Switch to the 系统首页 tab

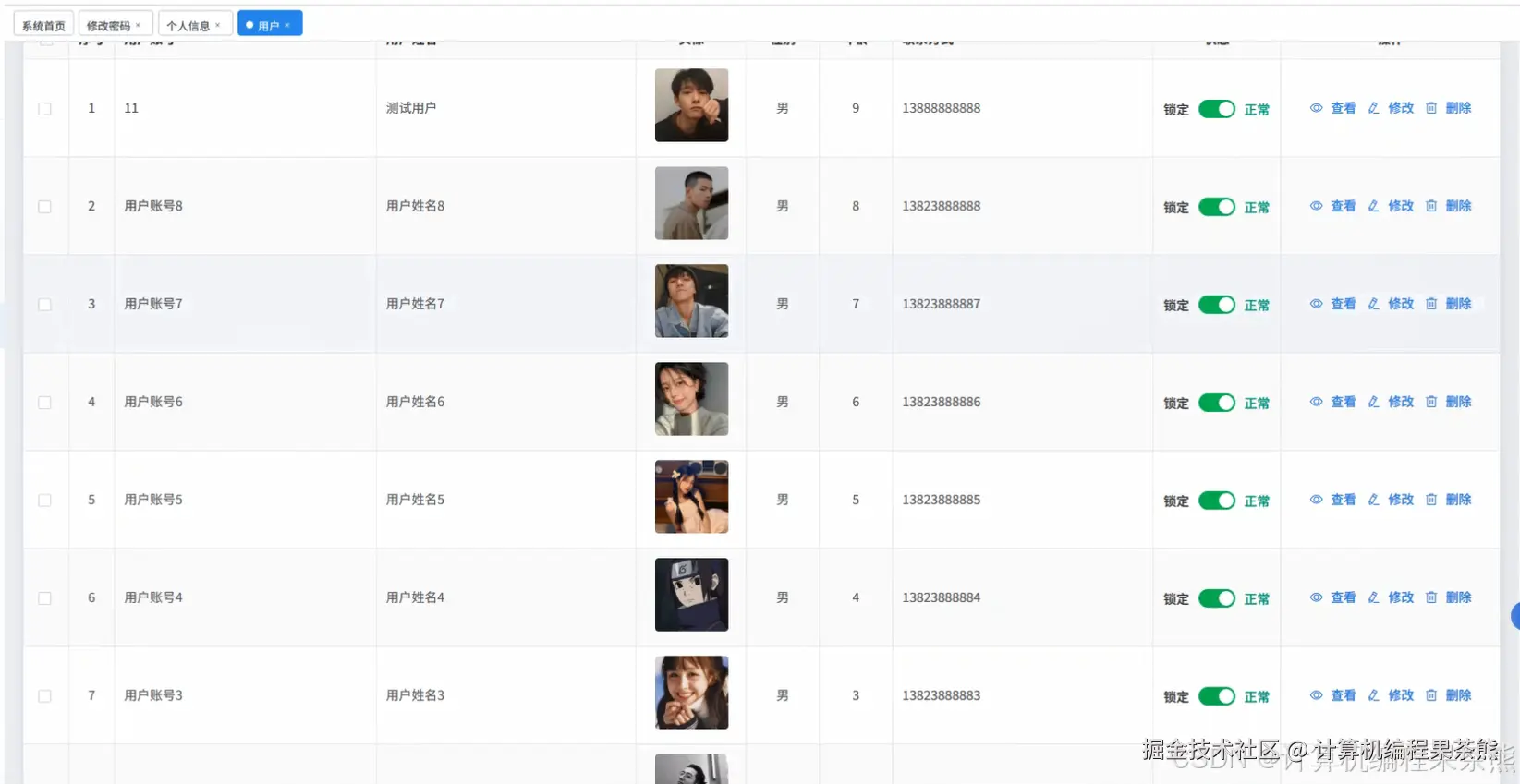(x=43, y=25)
